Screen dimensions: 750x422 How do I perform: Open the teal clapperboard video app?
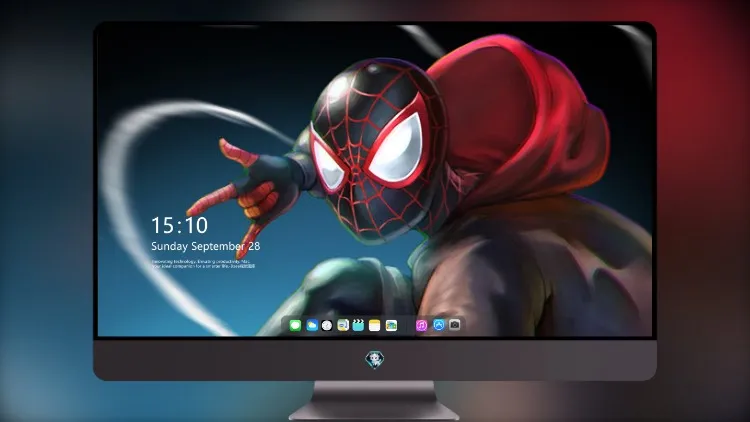coord(358,326)
